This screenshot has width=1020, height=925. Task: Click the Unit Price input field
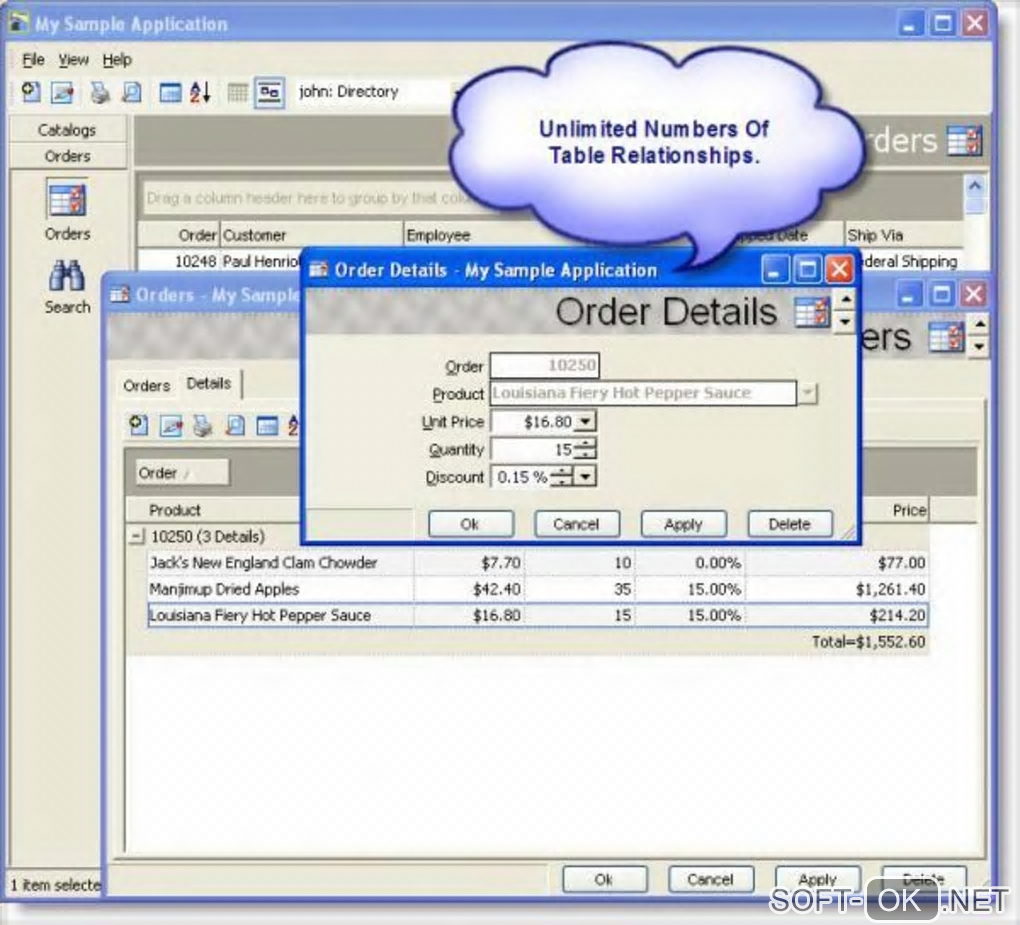[533, 422]
